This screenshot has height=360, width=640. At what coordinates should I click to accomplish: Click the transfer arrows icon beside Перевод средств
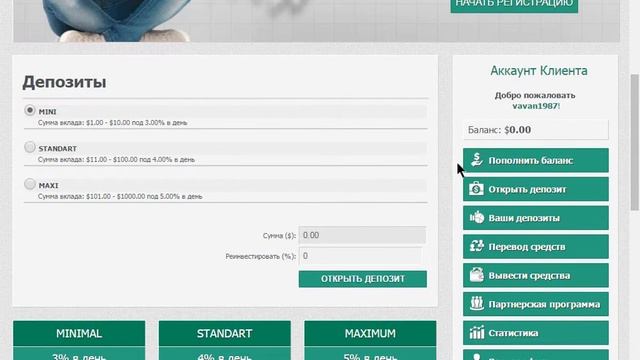click(x=476, y=246)
